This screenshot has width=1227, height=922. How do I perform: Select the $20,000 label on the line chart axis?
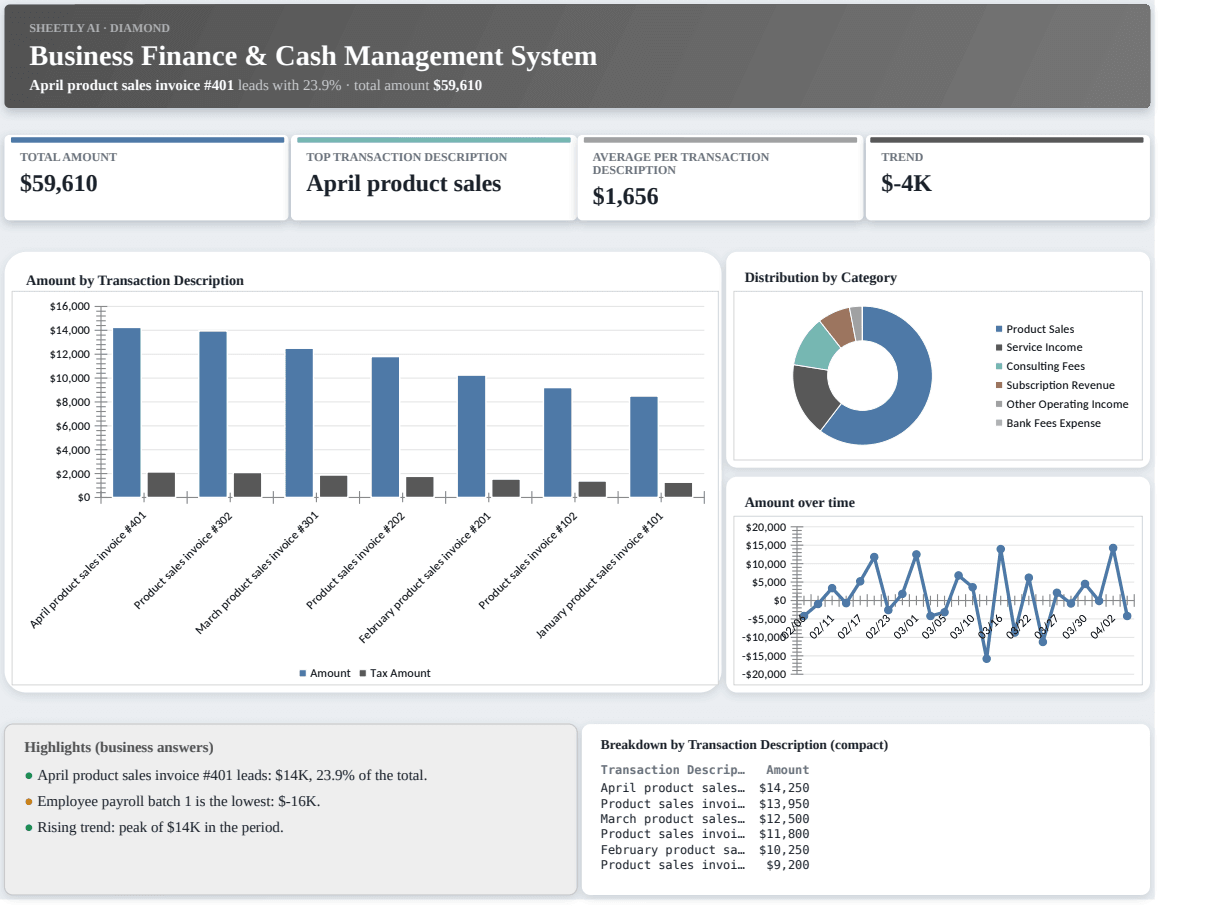coord(767,527)
